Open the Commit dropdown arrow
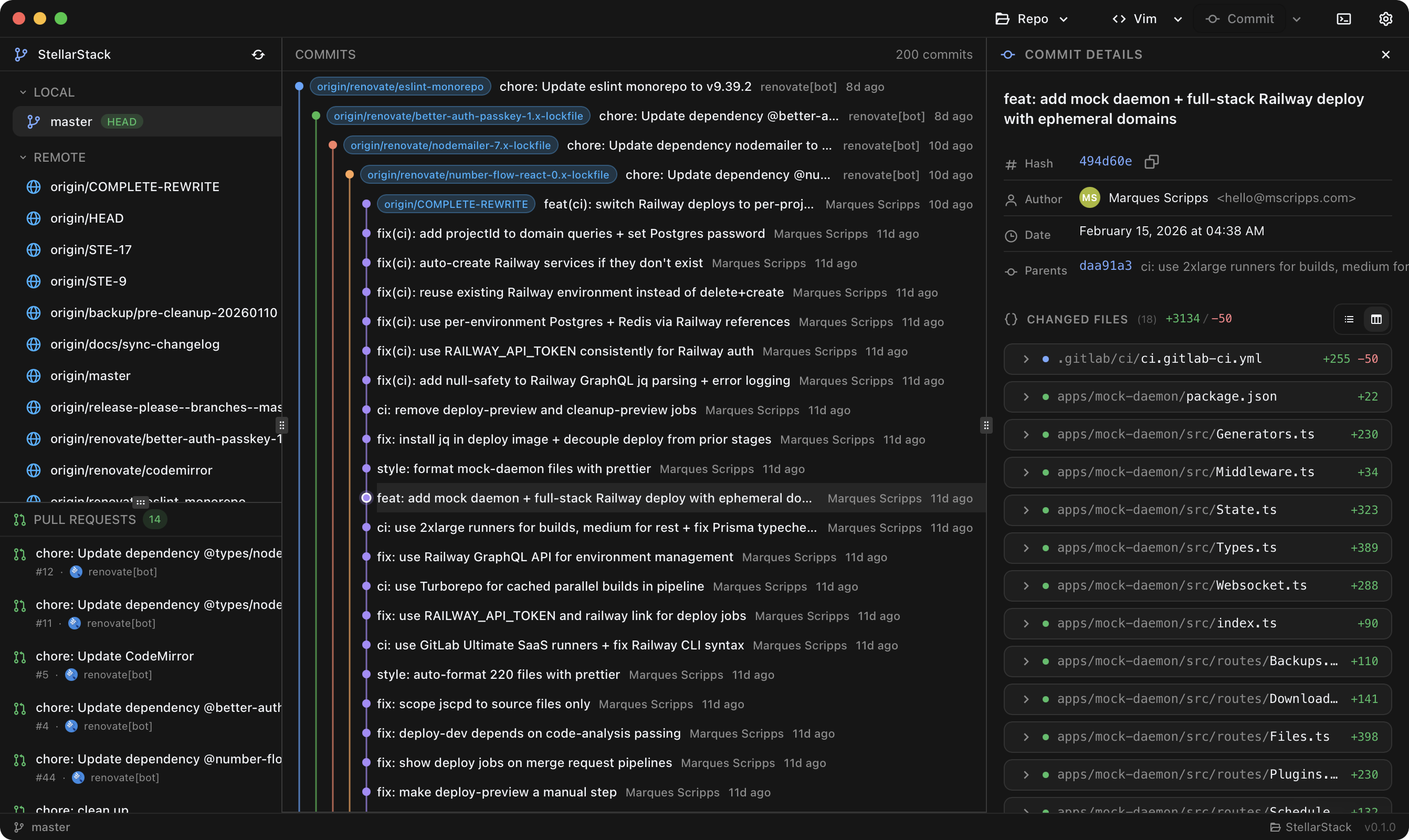This screenshot has width=1409, height=840. [x=1296, y=19]
